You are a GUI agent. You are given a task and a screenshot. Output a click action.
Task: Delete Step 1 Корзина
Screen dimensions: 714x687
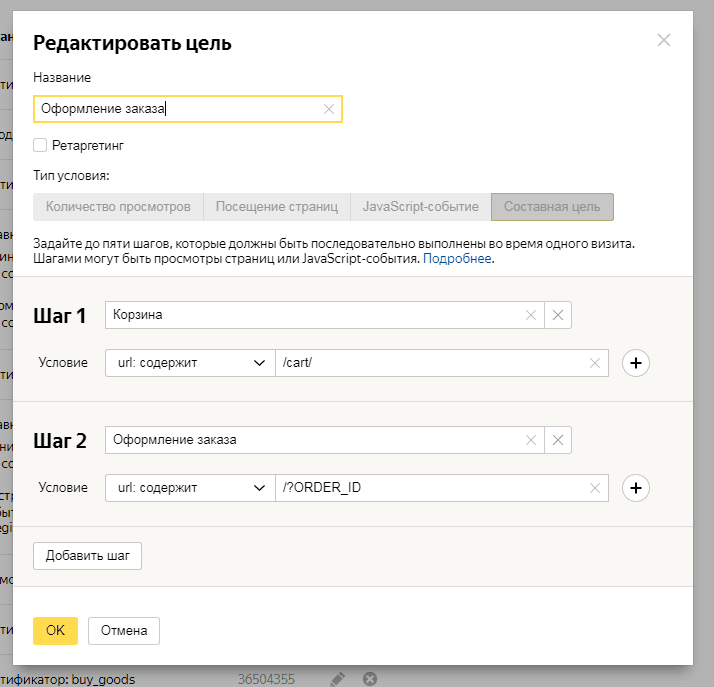point(558,315)
